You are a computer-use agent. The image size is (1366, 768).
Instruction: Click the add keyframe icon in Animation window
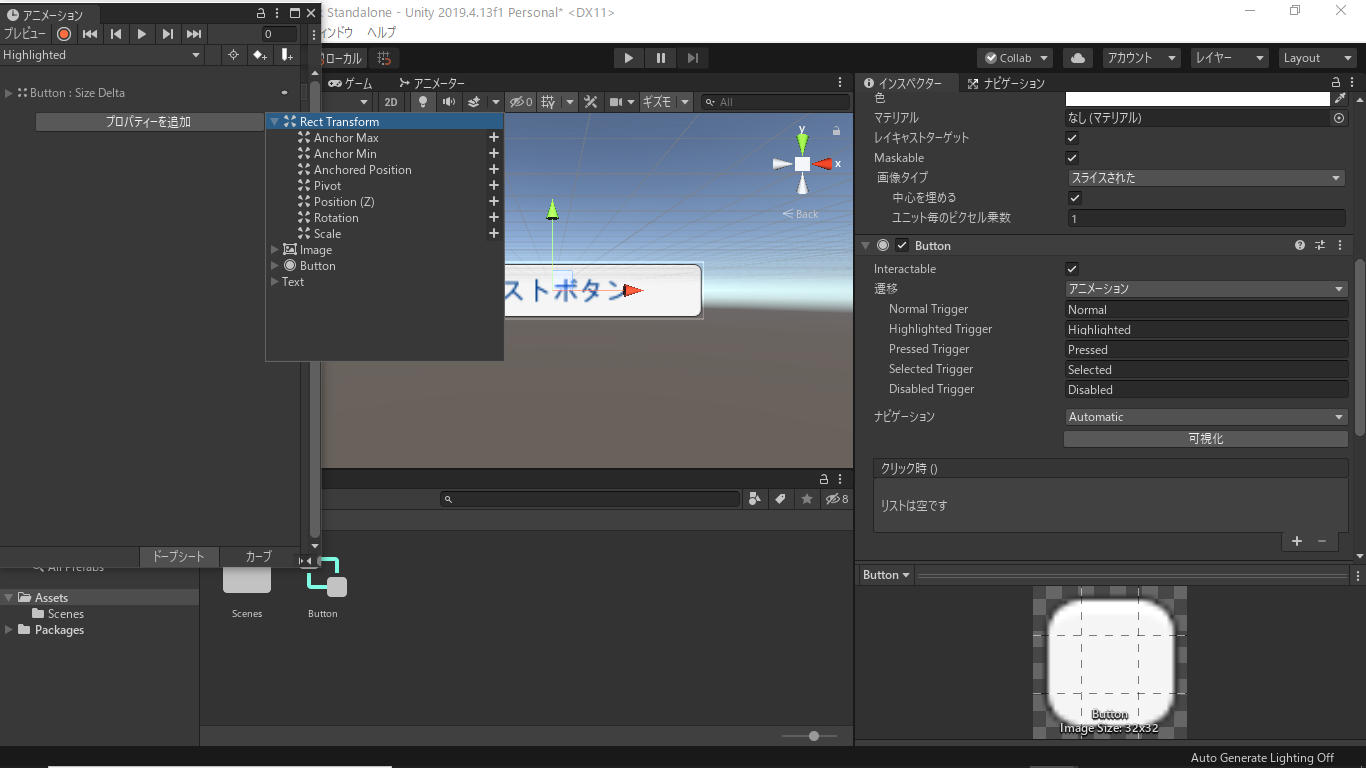point(260,54)
